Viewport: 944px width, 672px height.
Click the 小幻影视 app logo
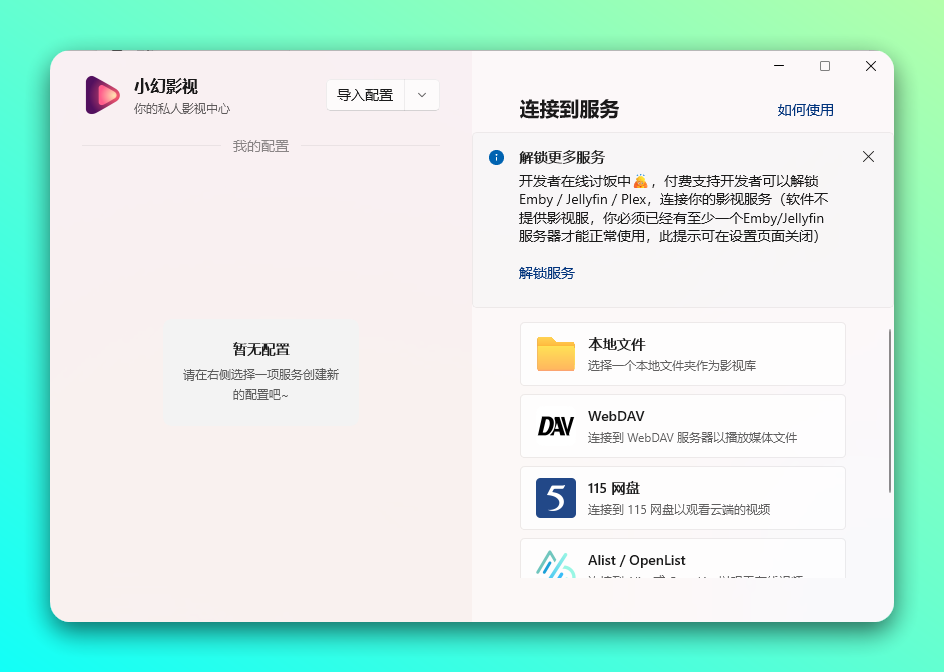[102, 95]
